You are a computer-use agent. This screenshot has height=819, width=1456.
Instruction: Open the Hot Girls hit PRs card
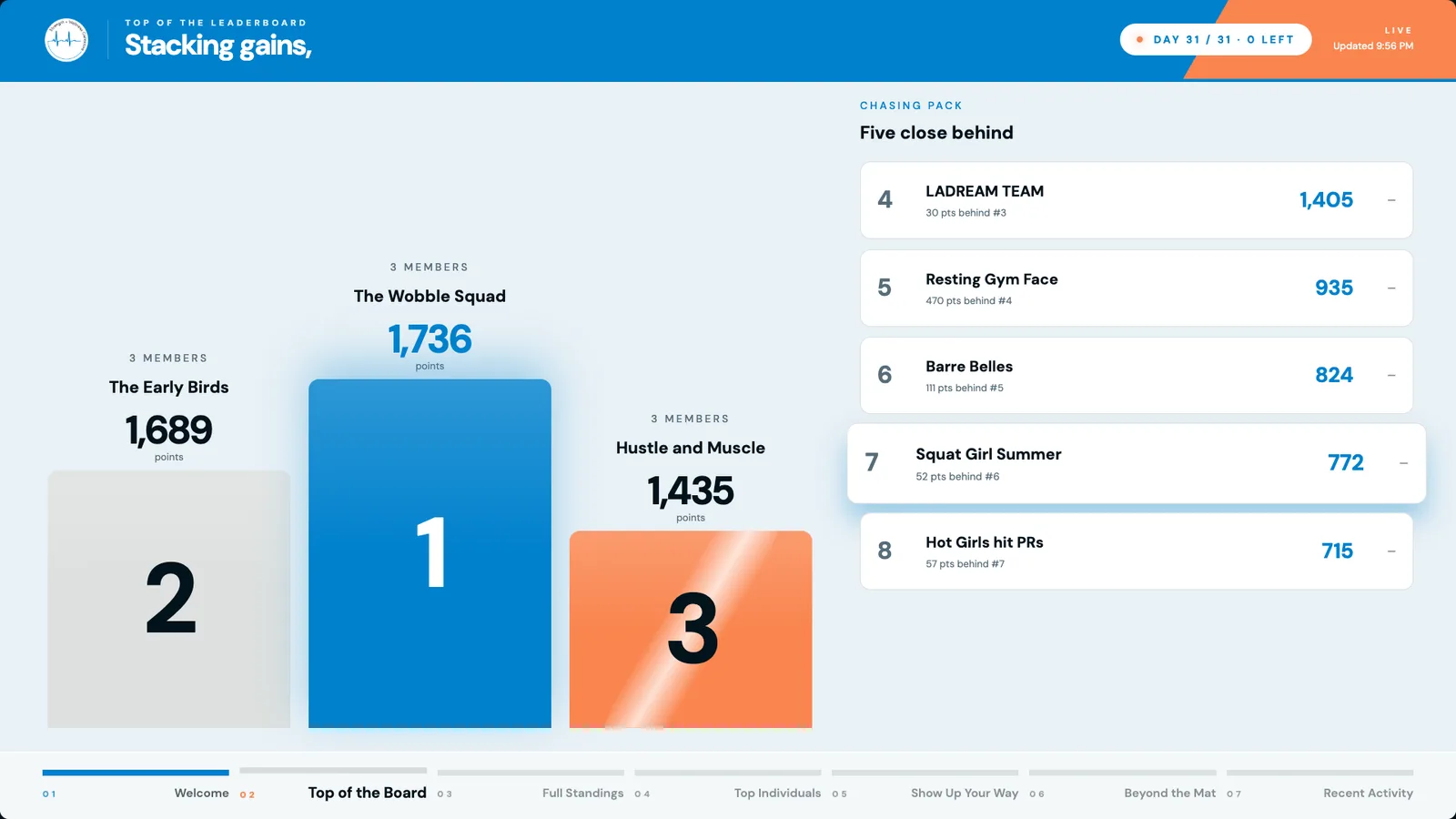tap(1137, 551)
